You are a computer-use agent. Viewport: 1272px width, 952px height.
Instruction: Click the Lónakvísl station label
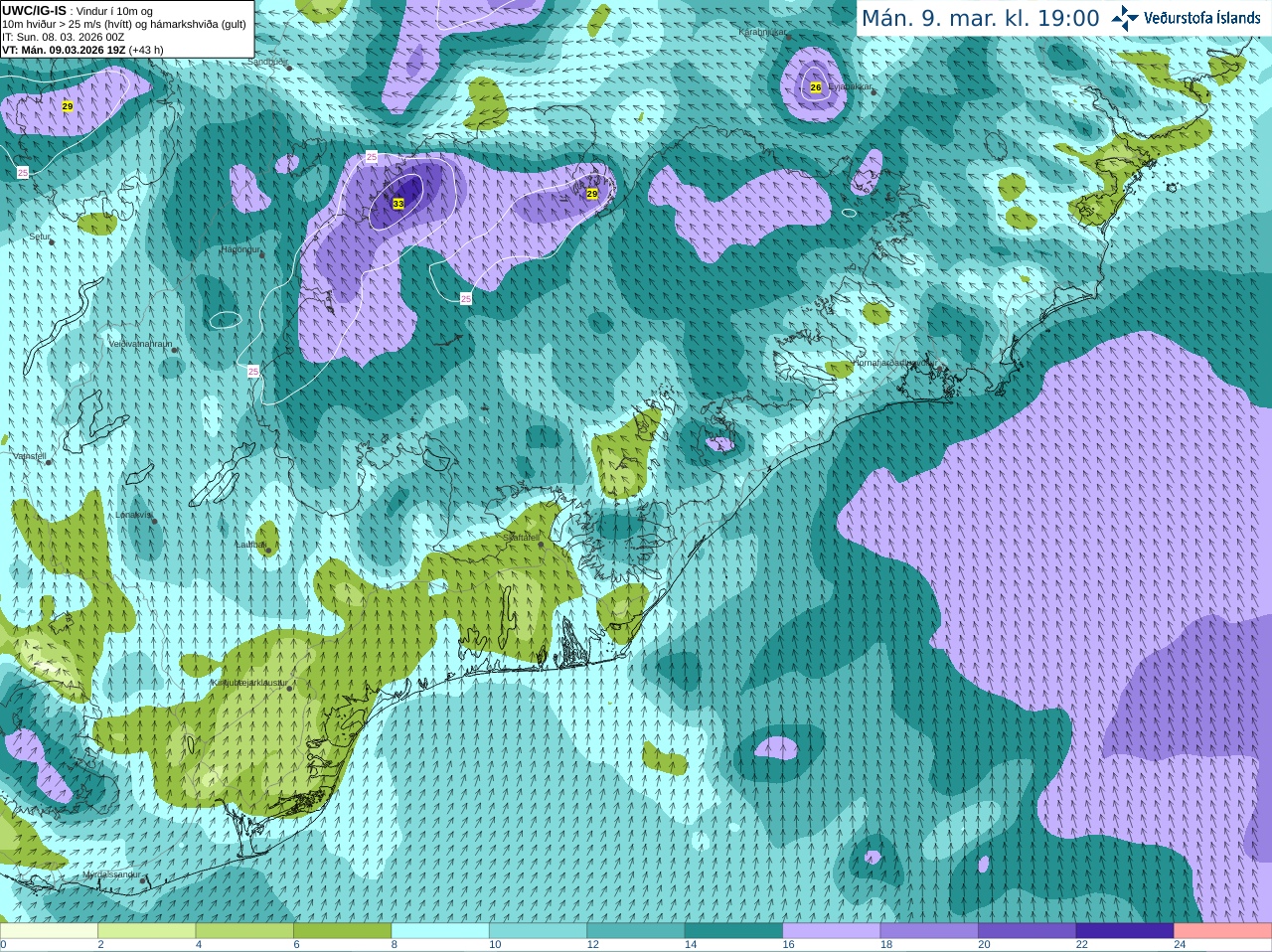click(x=134, y=515)
